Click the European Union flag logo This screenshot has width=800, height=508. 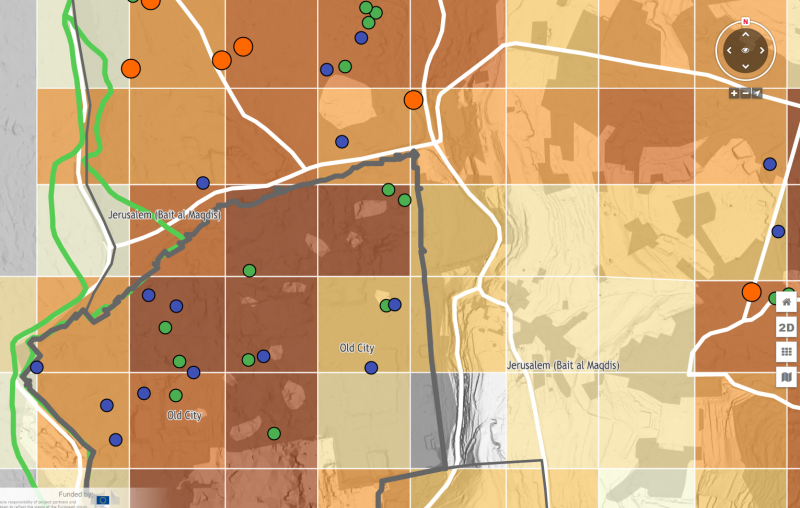(102, 498)
